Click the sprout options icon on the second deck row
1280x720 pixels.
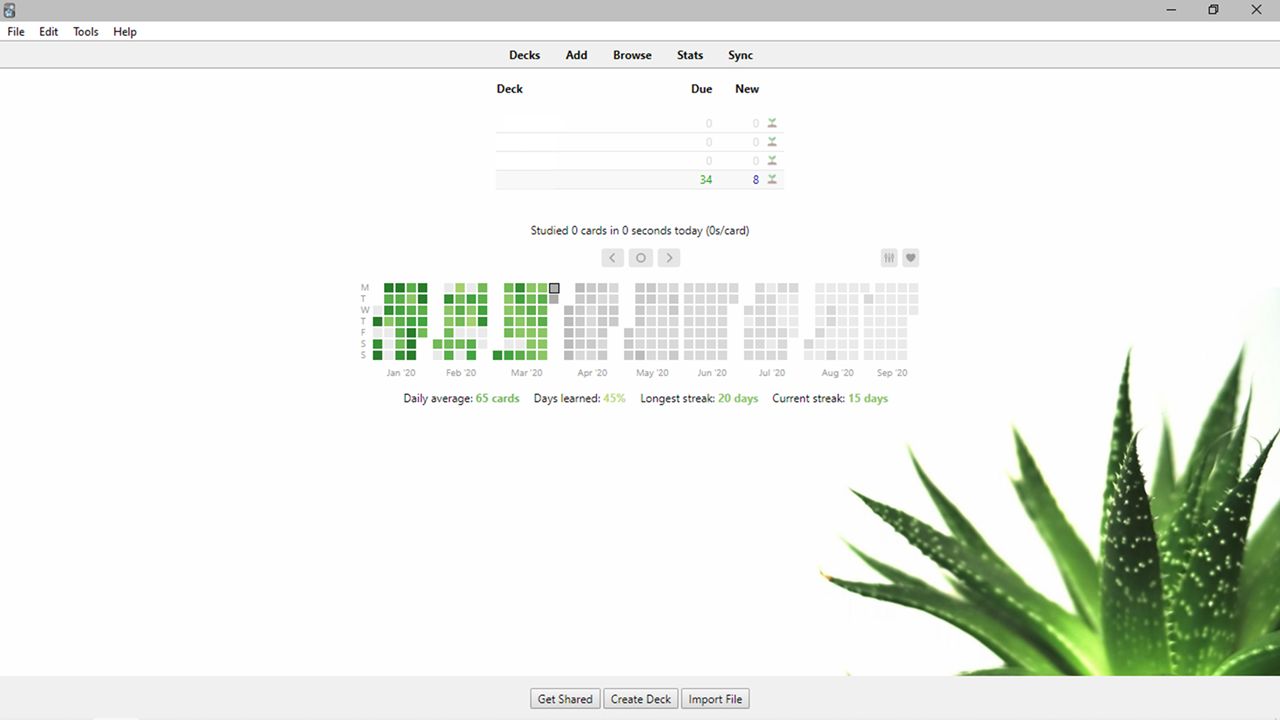[x=771, y=141]
